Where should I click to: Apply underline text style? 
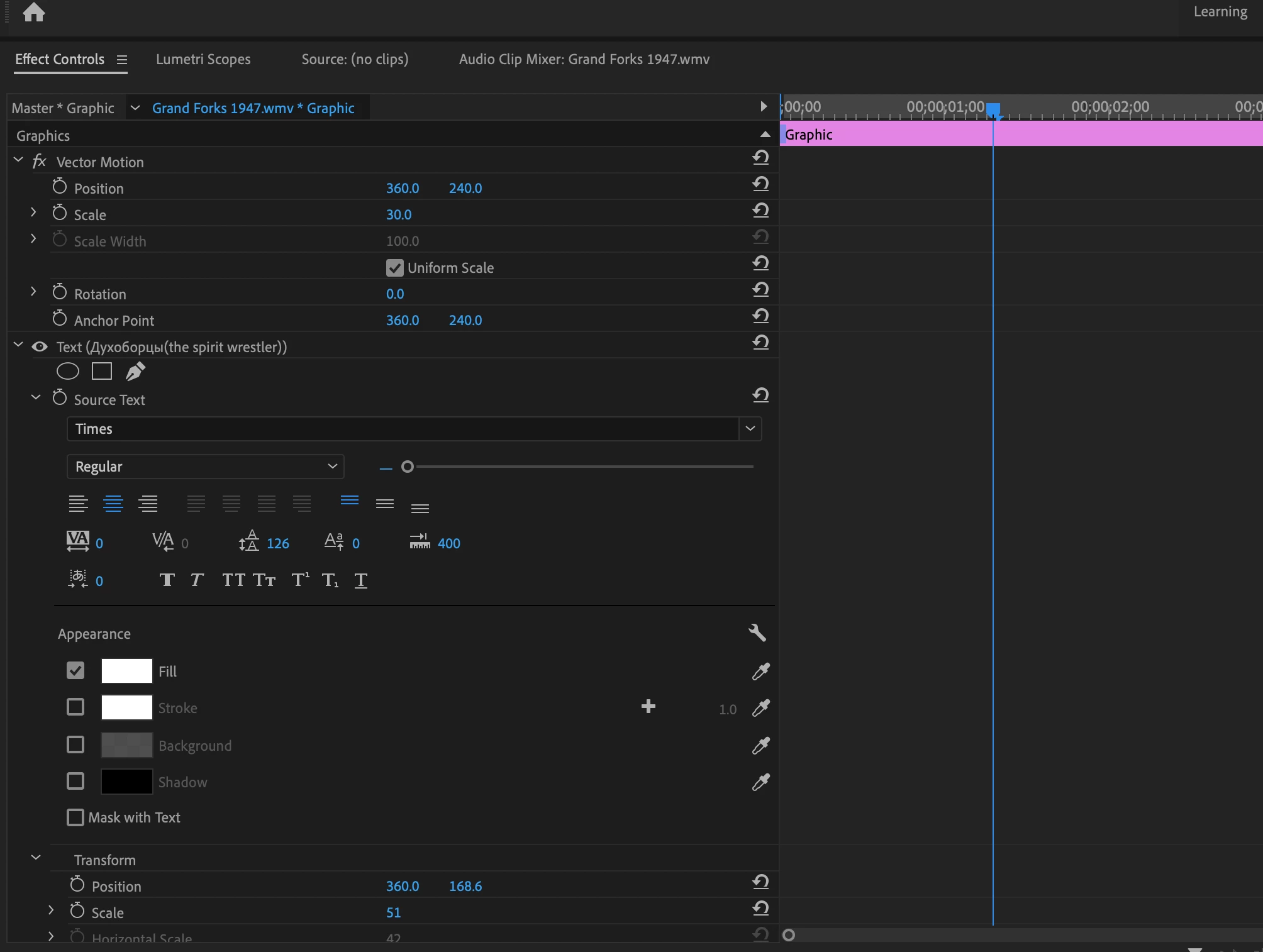point(360,580)
